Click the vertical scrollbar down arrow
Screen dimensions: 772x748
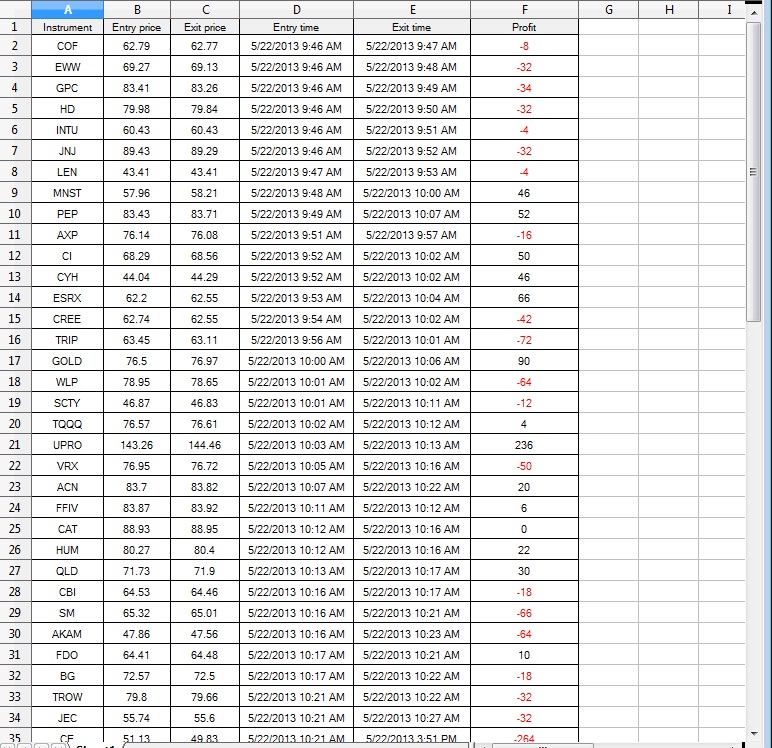754,734
